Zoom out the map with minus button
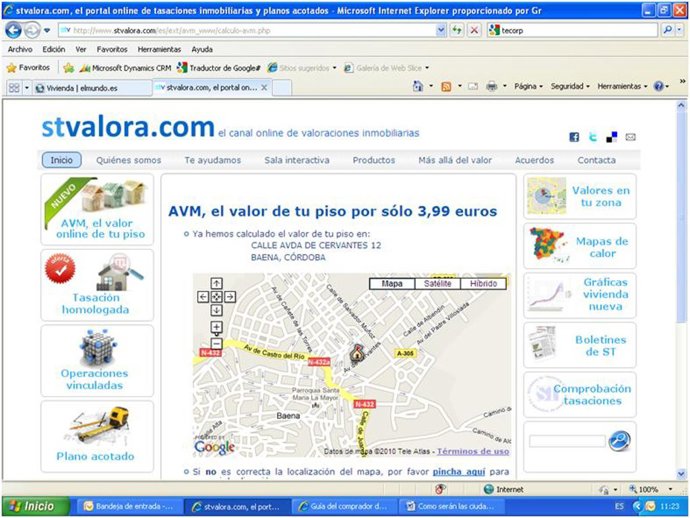The width and height of the screenshot is (690, 518). click(216, 343)
